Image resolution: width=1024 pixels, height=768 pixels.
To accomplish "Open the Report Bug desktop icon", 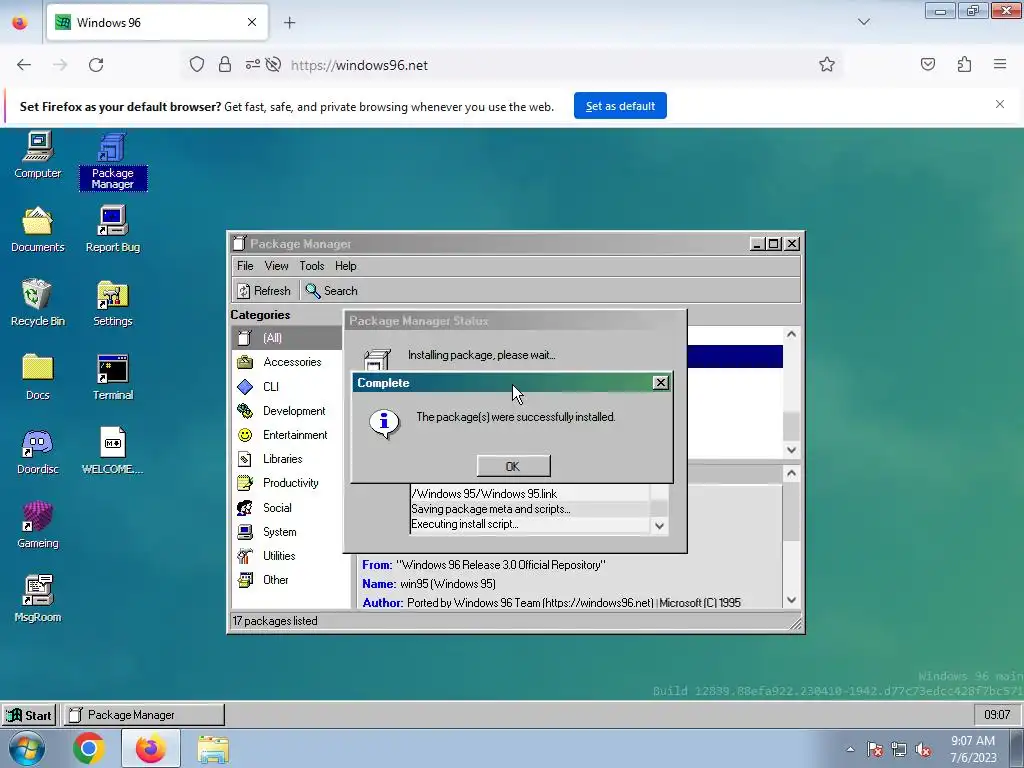I will 112,229.
